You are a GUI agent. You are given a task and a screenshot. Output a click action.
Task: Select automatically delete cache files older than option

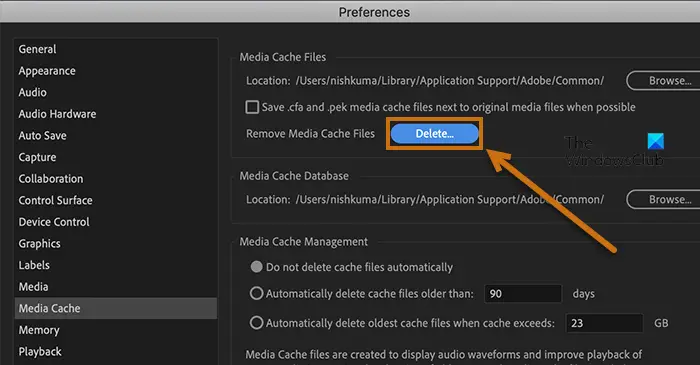(256, 293)
